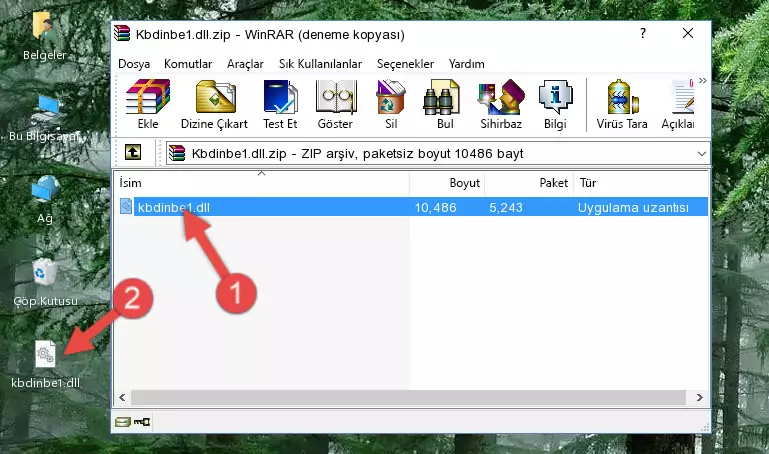The image size is (769, 454).
Task: Open the Dosya menu
Action: pyautogui.click(x=134, y=64)
